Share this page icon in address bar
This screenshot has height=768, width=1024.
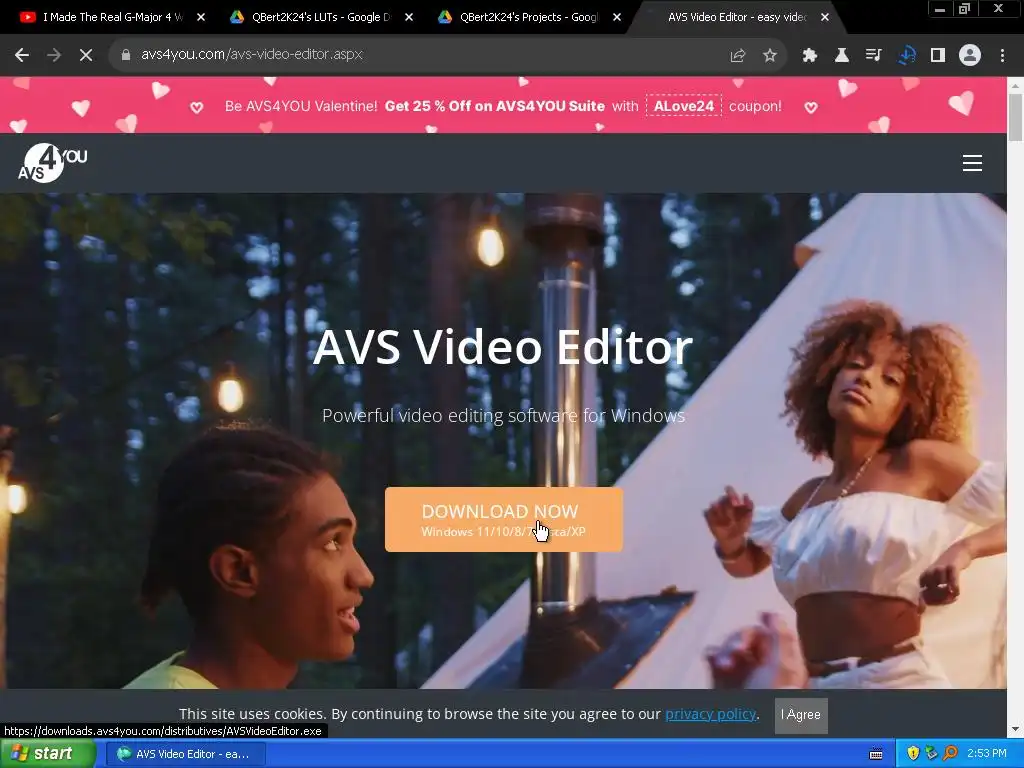(737, 56)
